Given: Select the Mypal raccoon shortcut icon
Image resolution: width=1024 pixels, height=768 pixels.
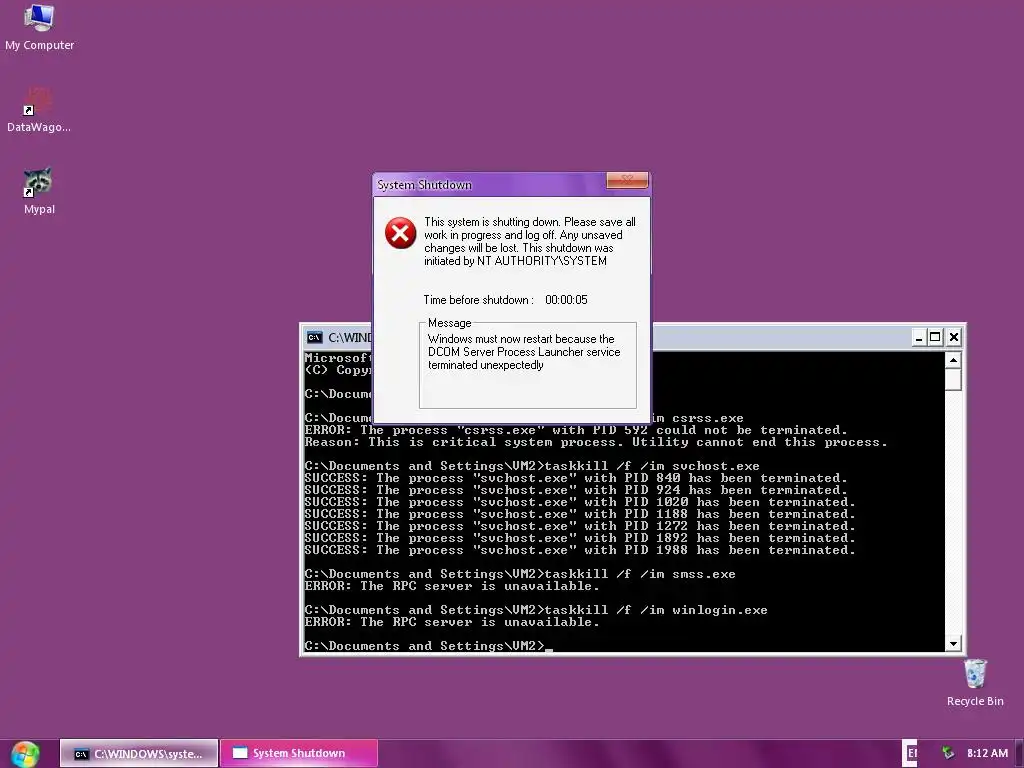Looking at the screenshot, I should click(x=39, y=191).
